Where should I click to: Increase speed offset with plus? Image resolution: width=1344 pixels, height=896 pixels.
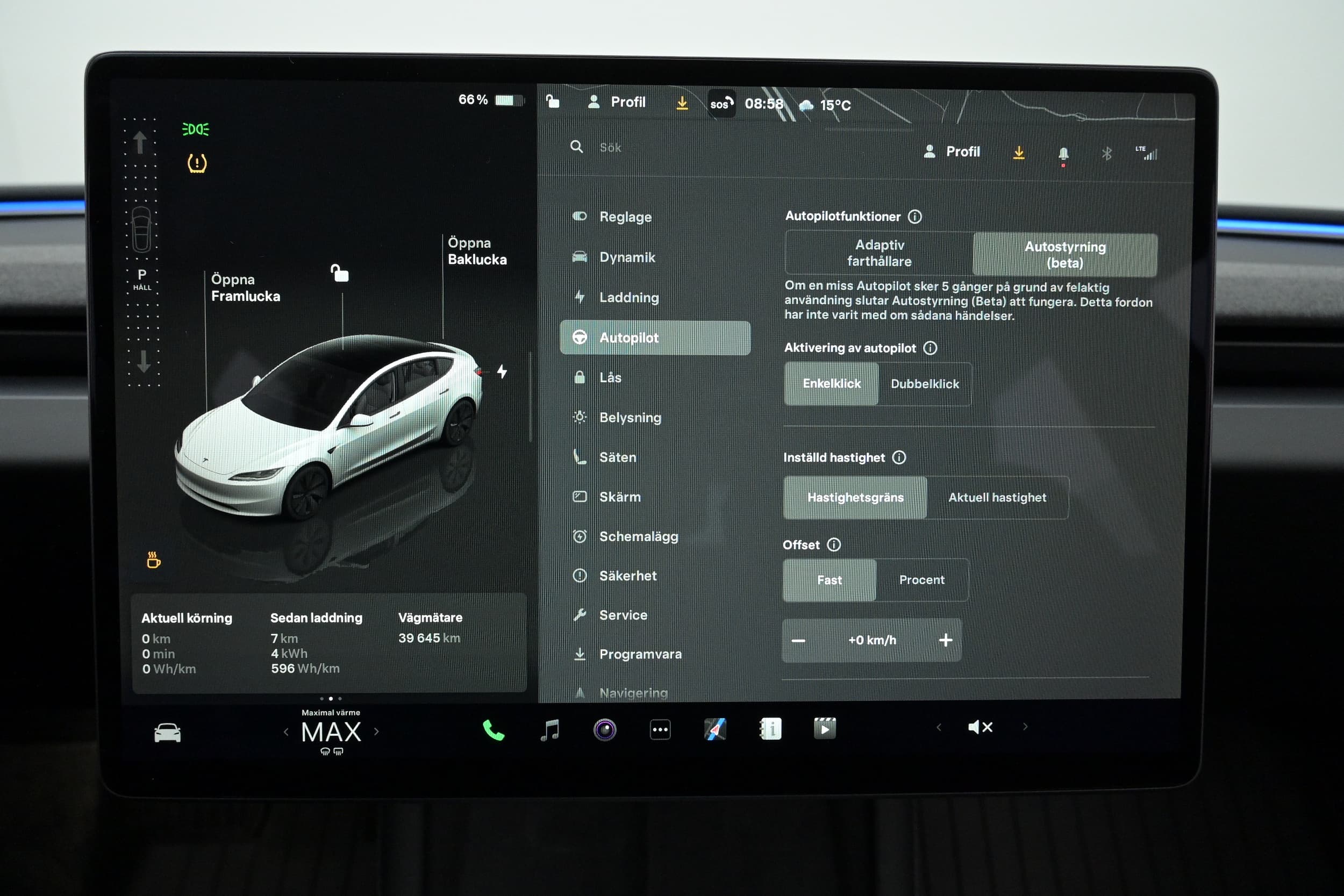tap(945, 640)
